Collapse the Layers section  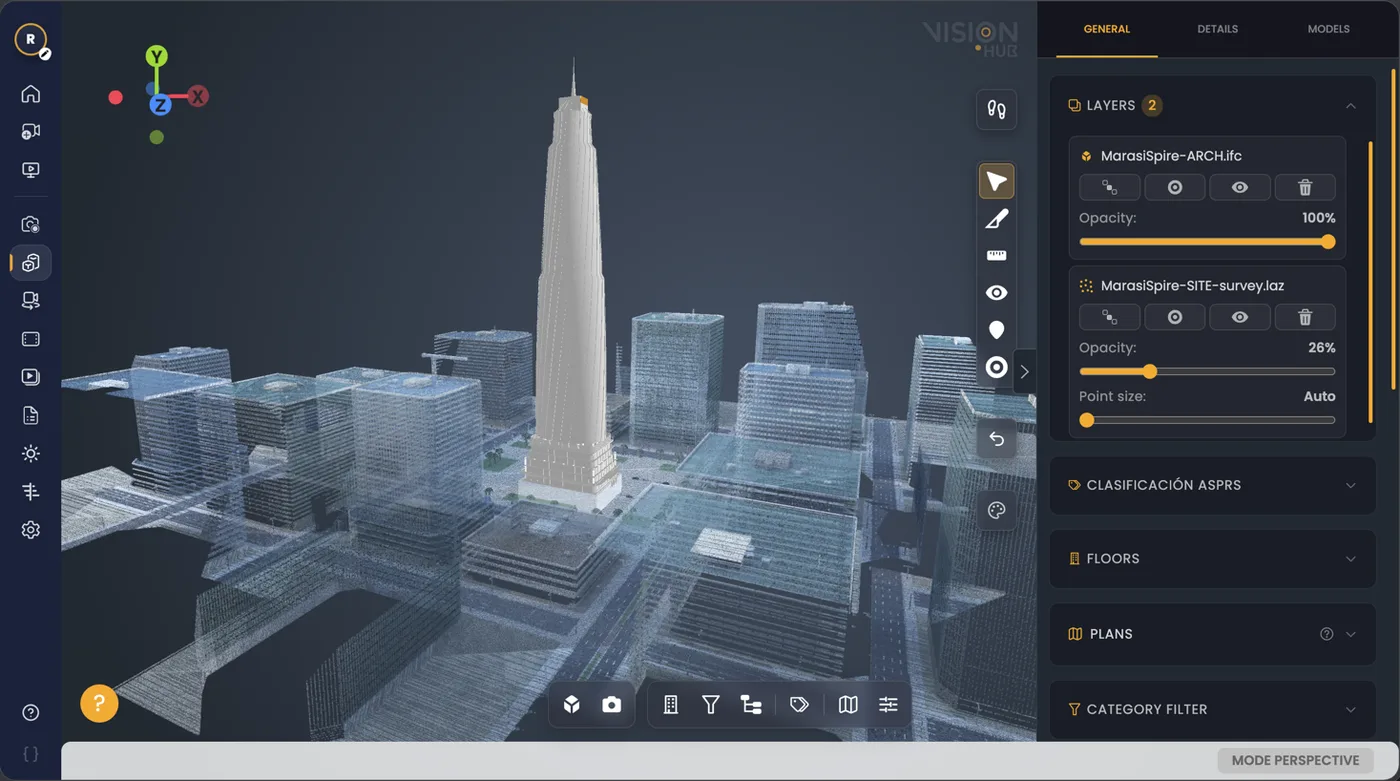(1351, 106)
